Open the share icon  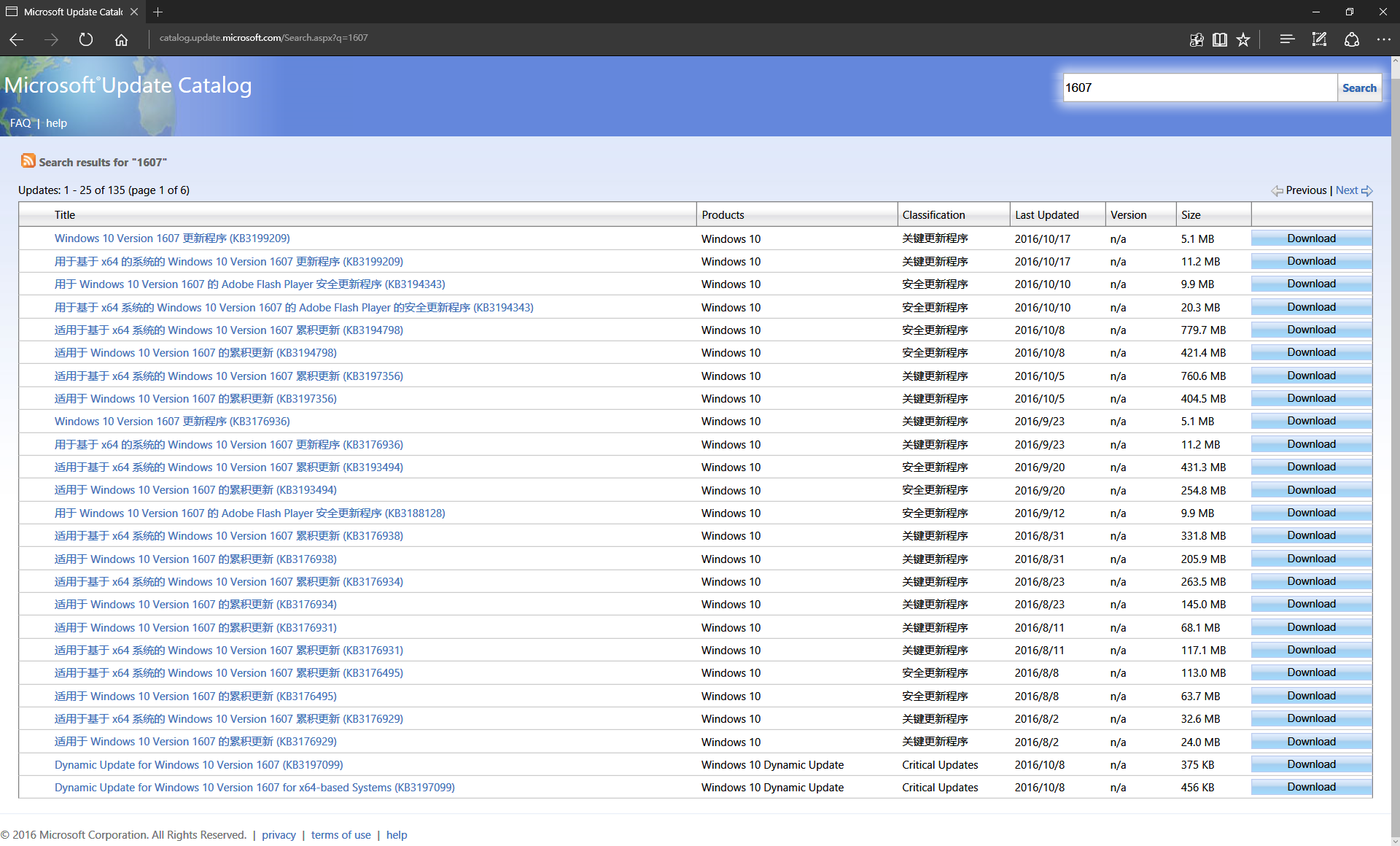tap(1352, 39)
